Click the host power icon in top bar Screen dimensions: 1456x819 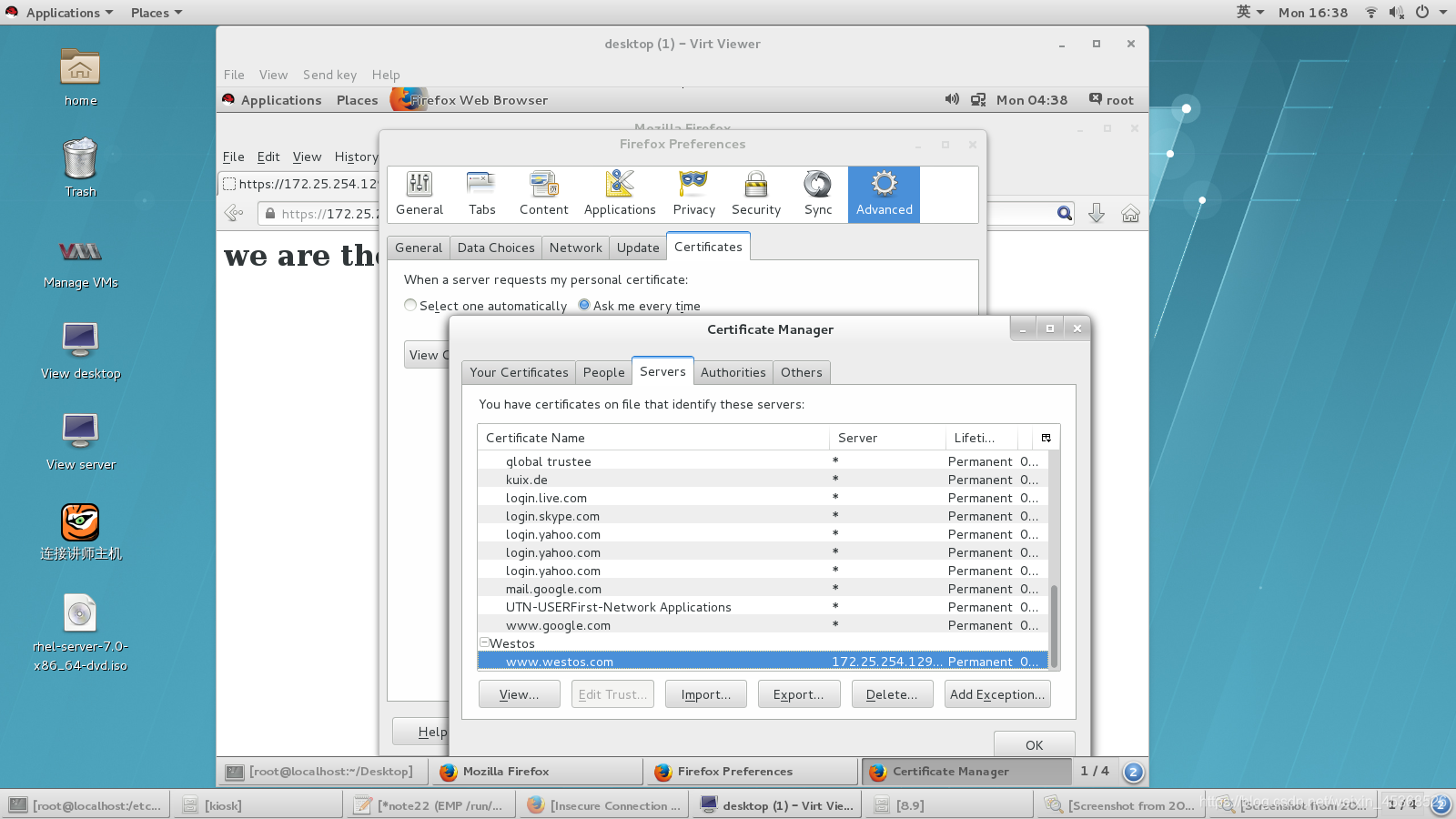click(x=1421, y=12)
